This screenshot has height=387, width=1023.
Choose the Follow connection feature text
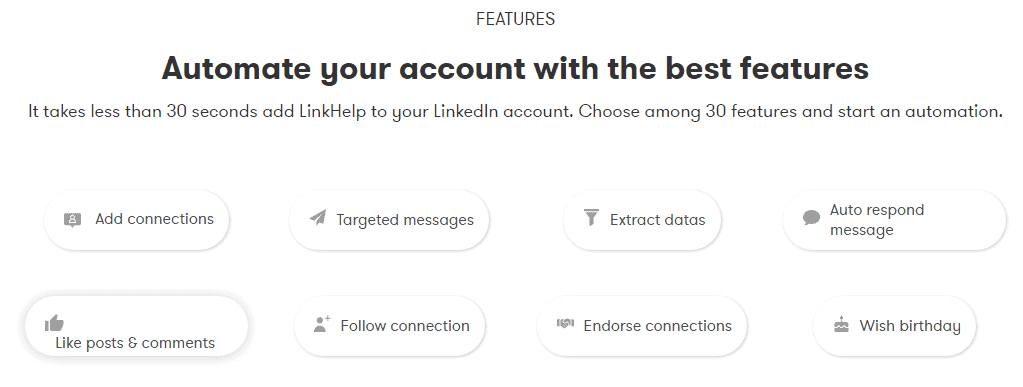[405, 326]
